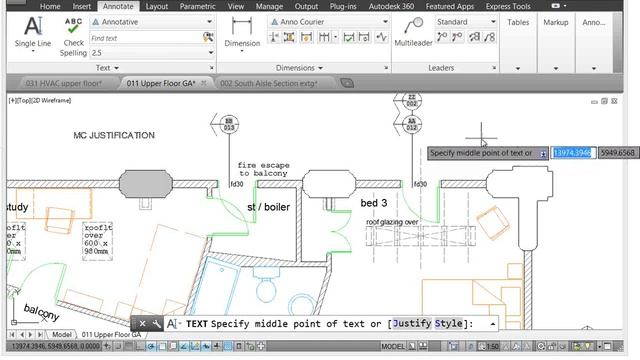The height and width of the screenshot is (360, 640).
Task: Click the find text search icon
Action: pos(208,38)
